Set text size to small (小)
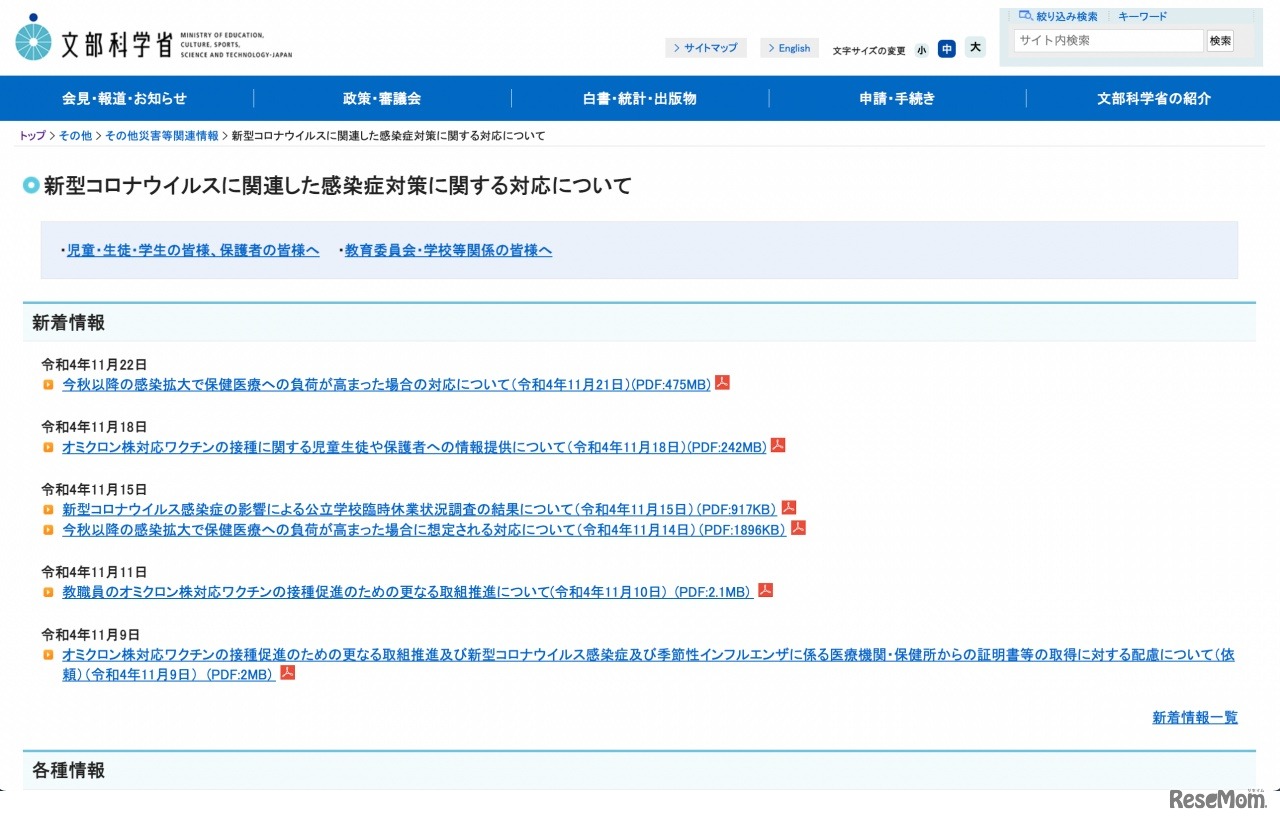 tap(920, 49)
